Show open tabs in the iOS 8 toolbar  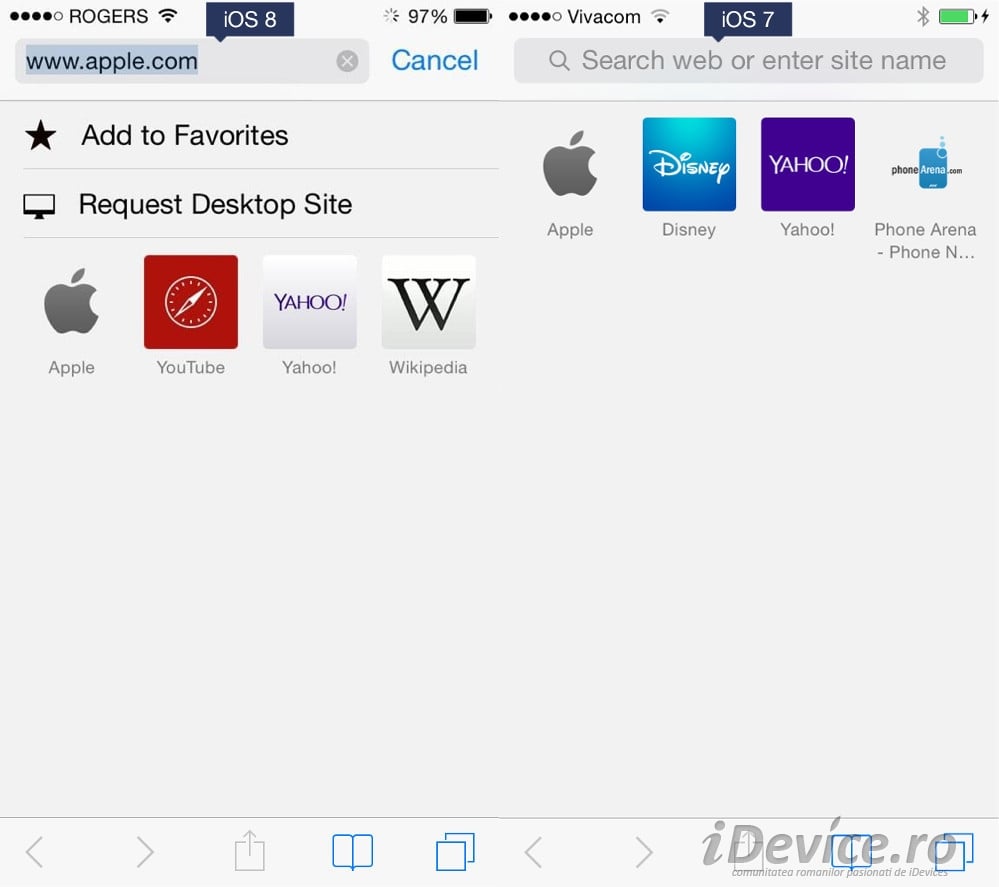tap(455, 851)
